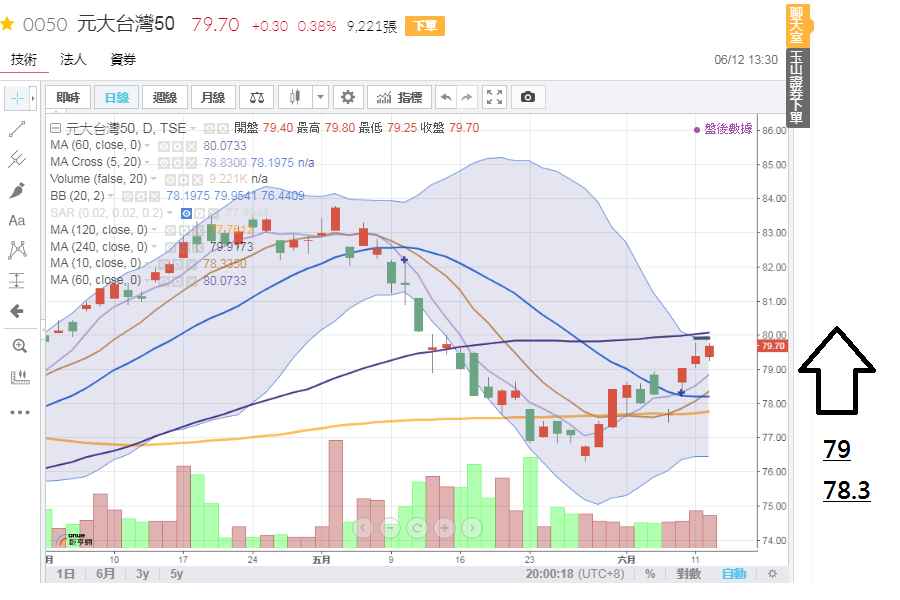Screen dimensions: 900x600
Task: Set chart range to 6月
Action: [x=105, y=574]
